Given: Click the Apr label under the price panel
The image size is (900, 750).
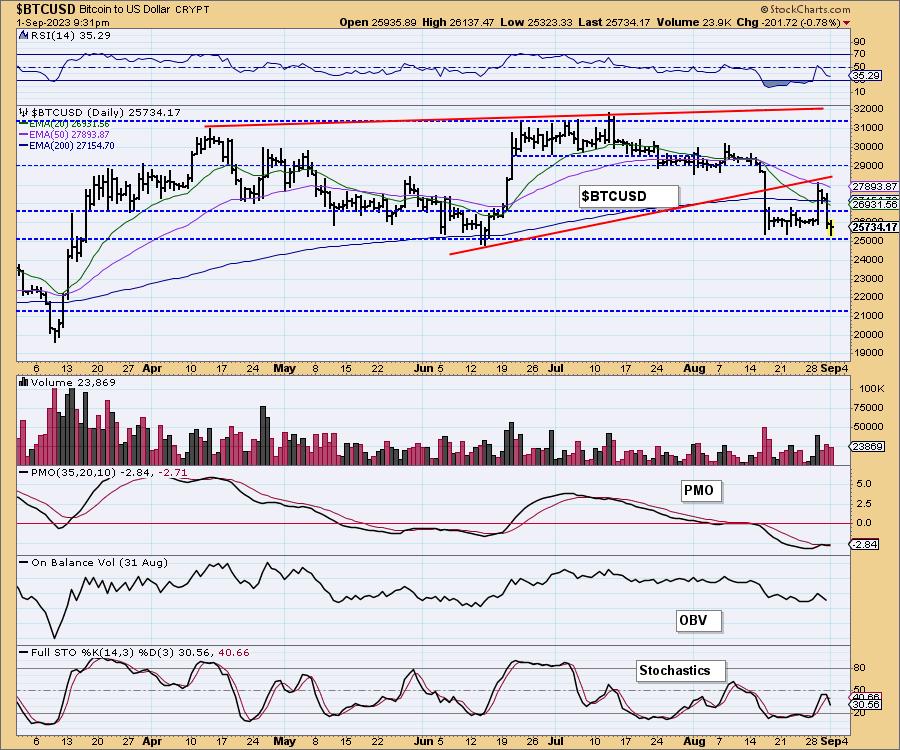Looking at the screenshot, I should point(152,368).
